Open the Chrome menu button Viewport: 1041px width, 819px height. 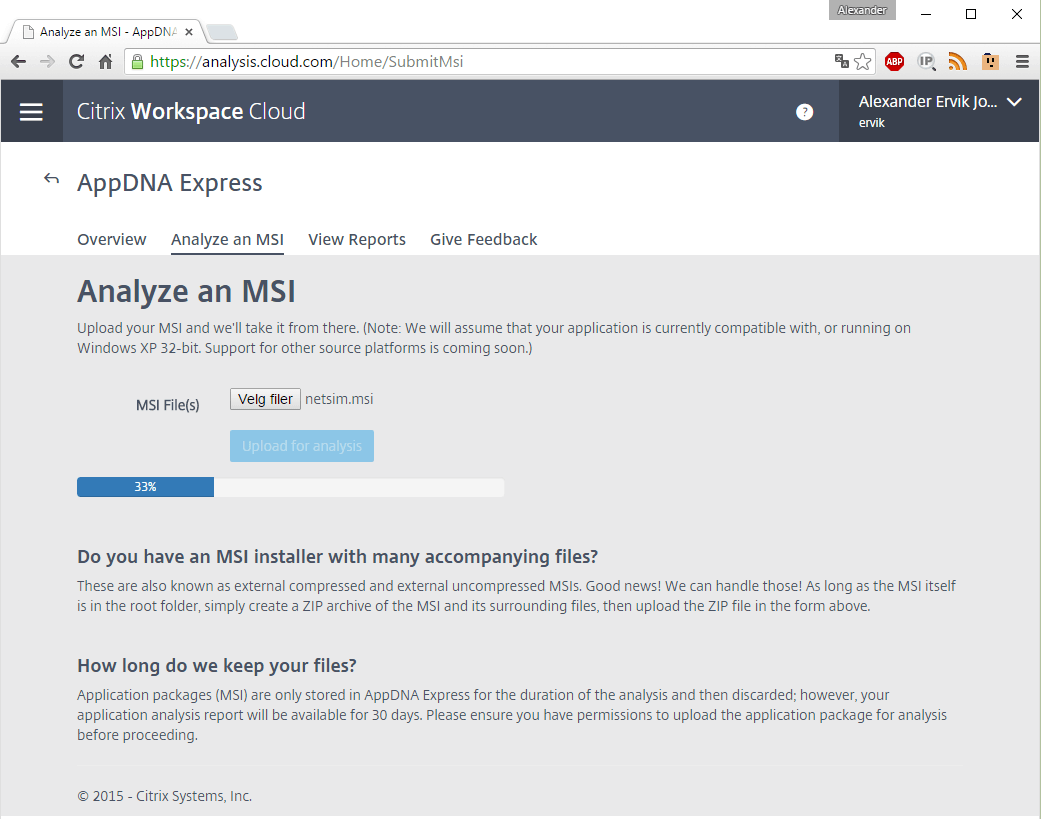(1022, 62)
